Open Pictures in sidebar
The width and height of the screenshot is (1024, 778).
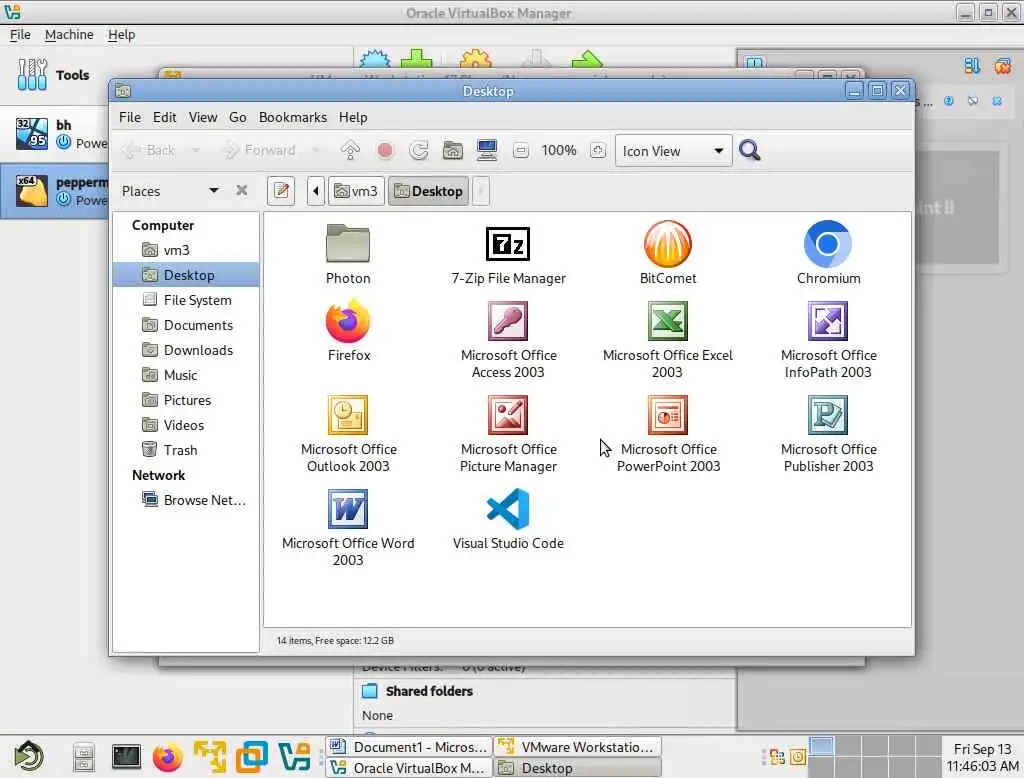pyautogui.click(x=186, y=400)
